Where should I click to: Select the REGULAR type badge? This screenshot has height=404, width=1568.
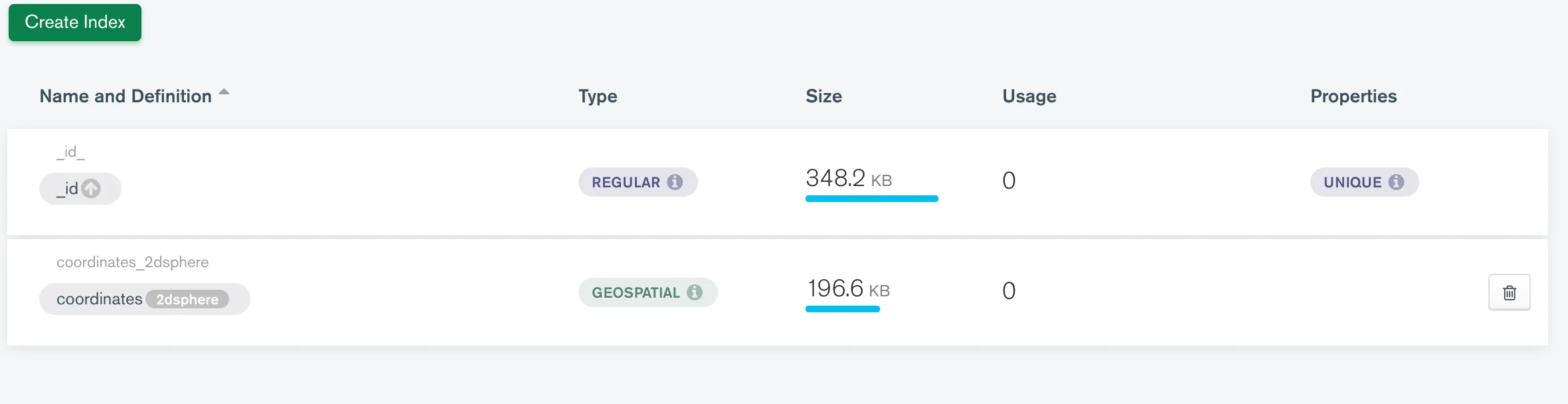[638, 182]
